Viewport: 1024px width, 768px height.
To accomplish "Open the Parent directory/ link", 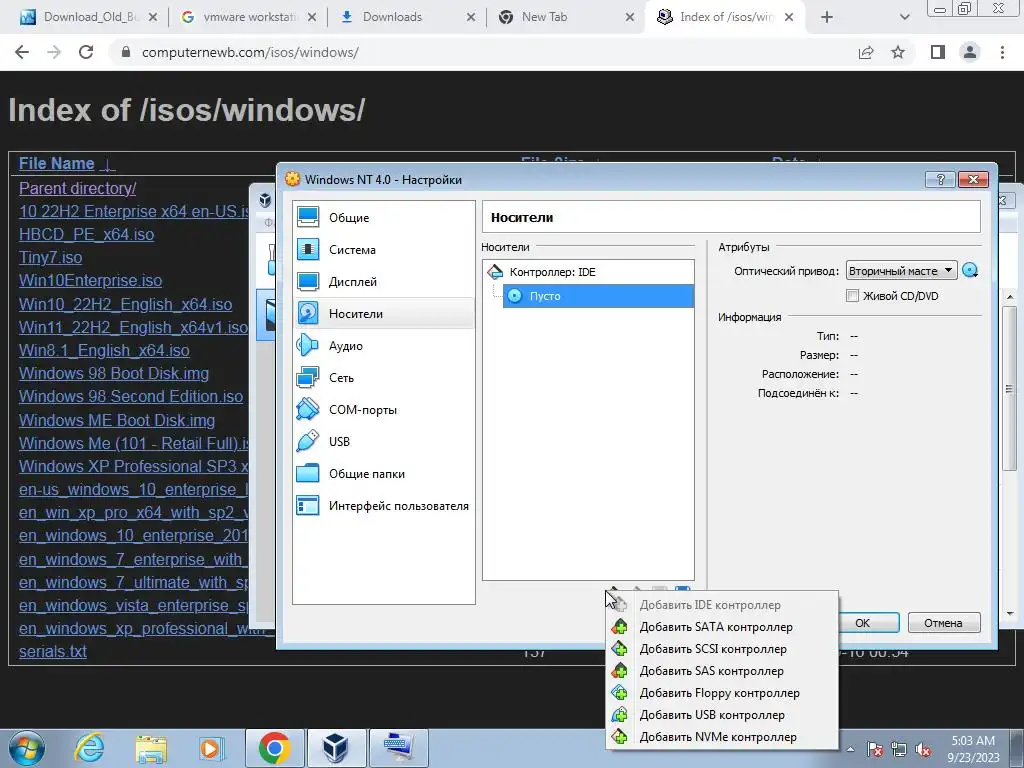I will 78,188.
